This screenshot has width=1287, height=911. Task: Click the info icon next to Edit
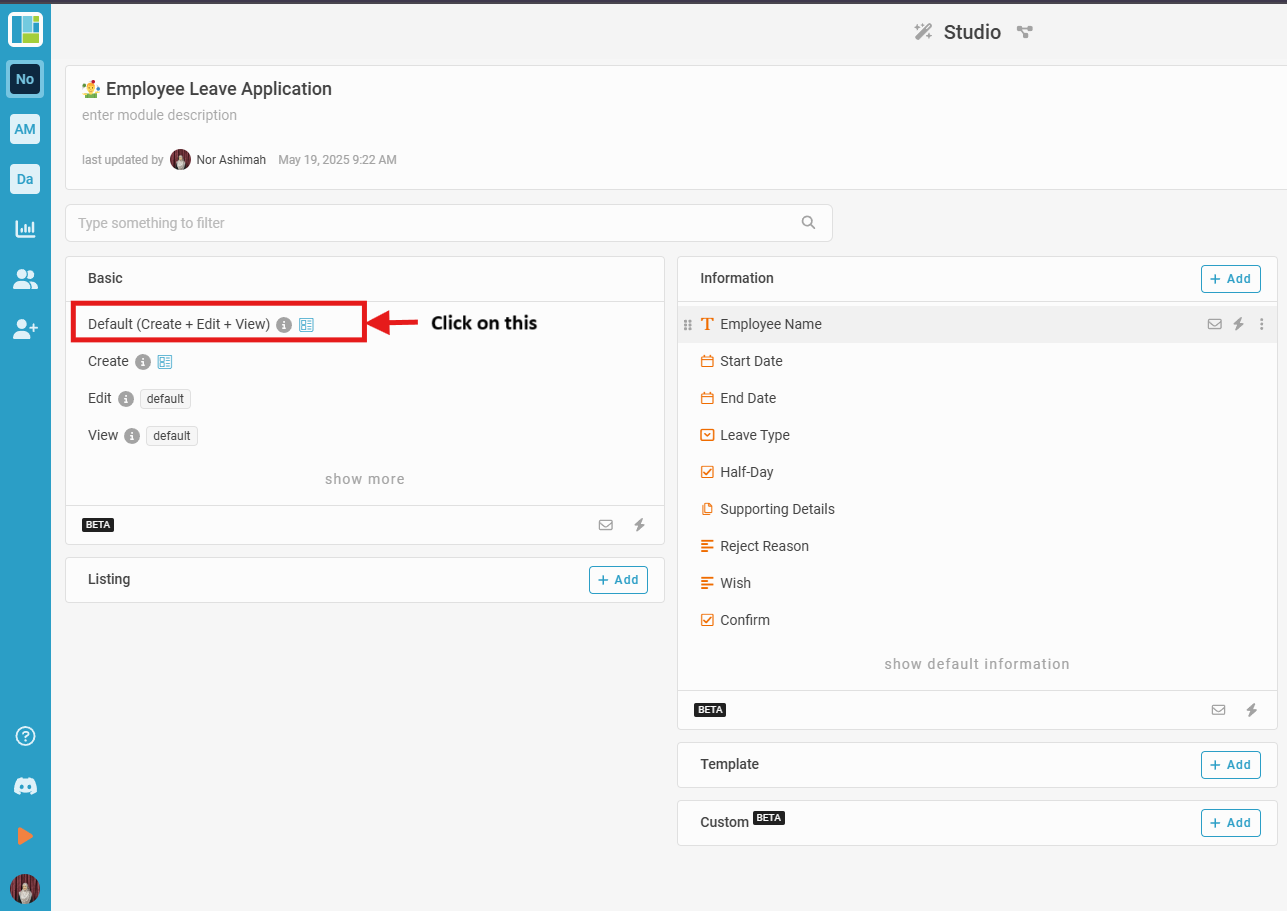[x=126, y=399]
